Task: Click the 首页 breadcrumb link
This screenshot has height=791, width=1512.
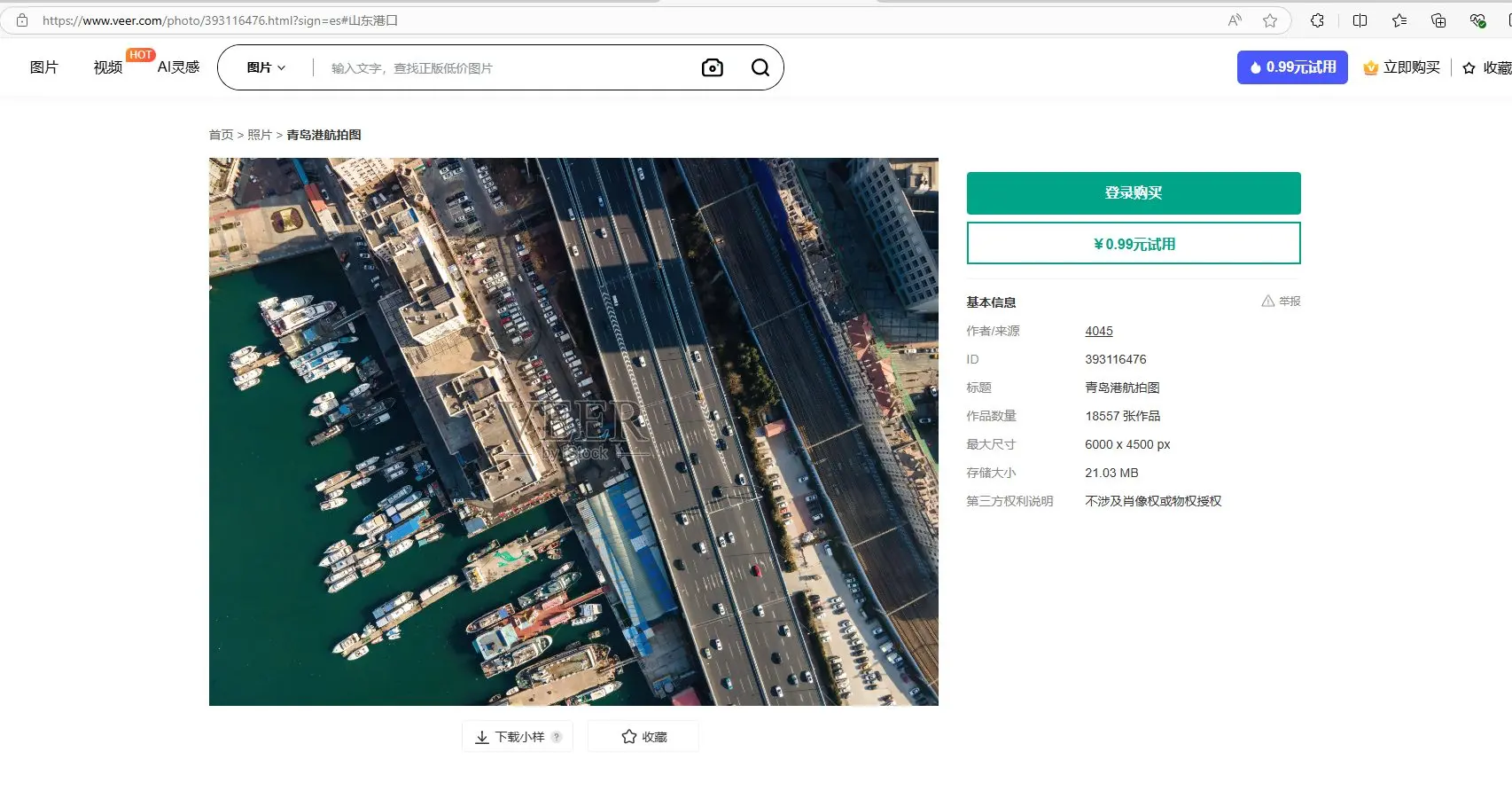Action: click(x=221, y=135)
